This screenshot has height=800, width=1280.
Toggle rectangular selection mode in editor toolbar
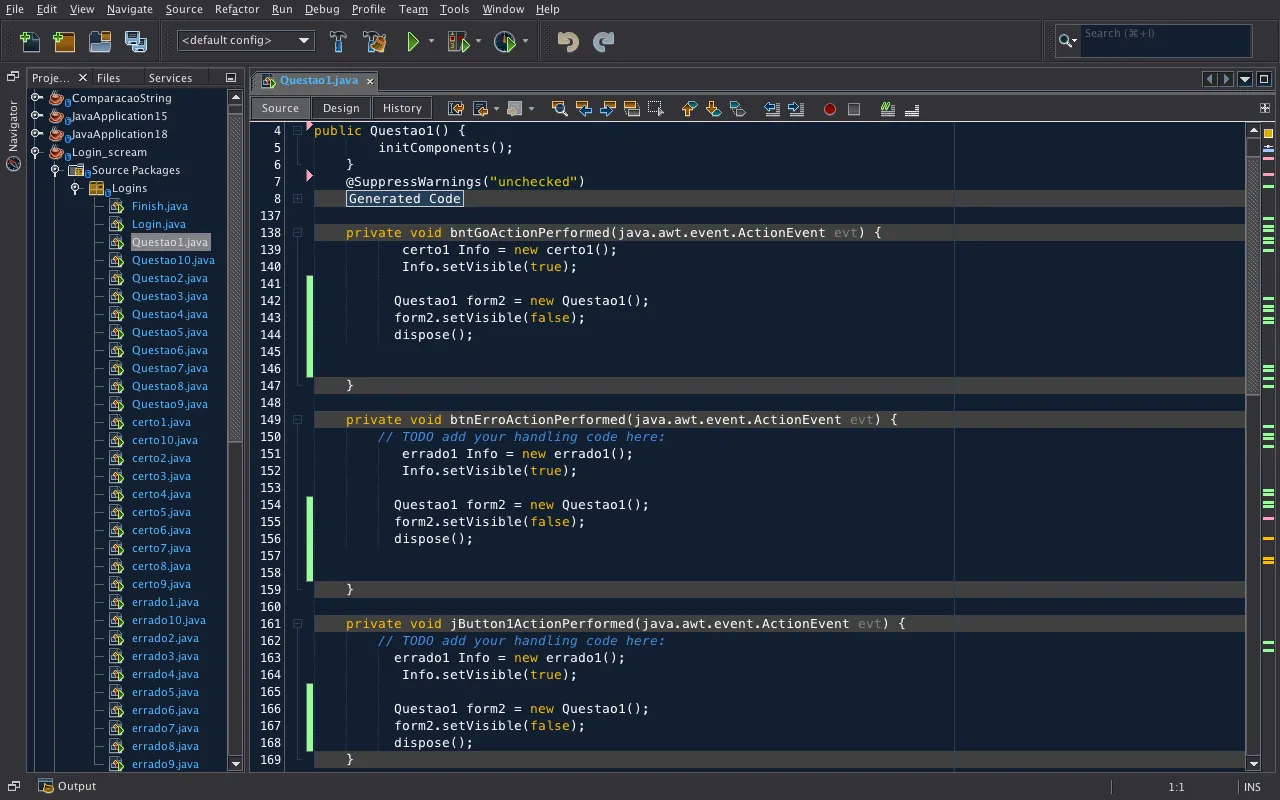coord(656,109)
